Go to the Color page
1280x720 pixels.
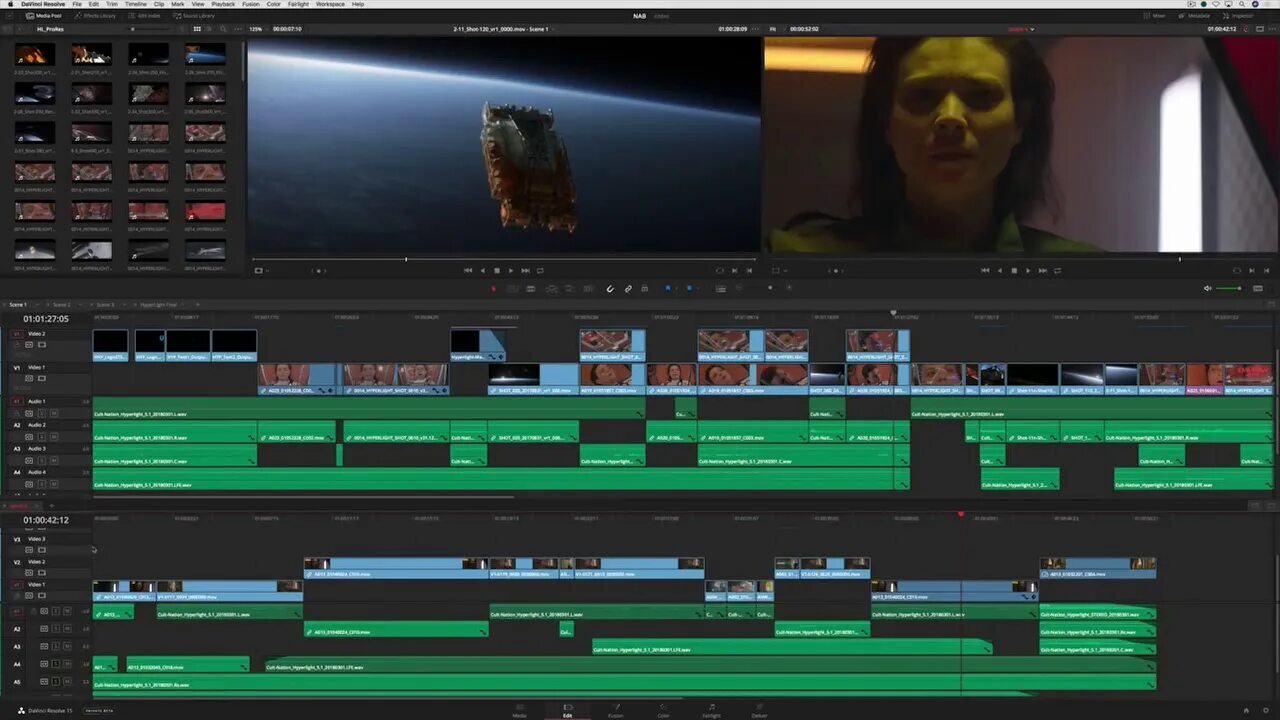point(663,709)
